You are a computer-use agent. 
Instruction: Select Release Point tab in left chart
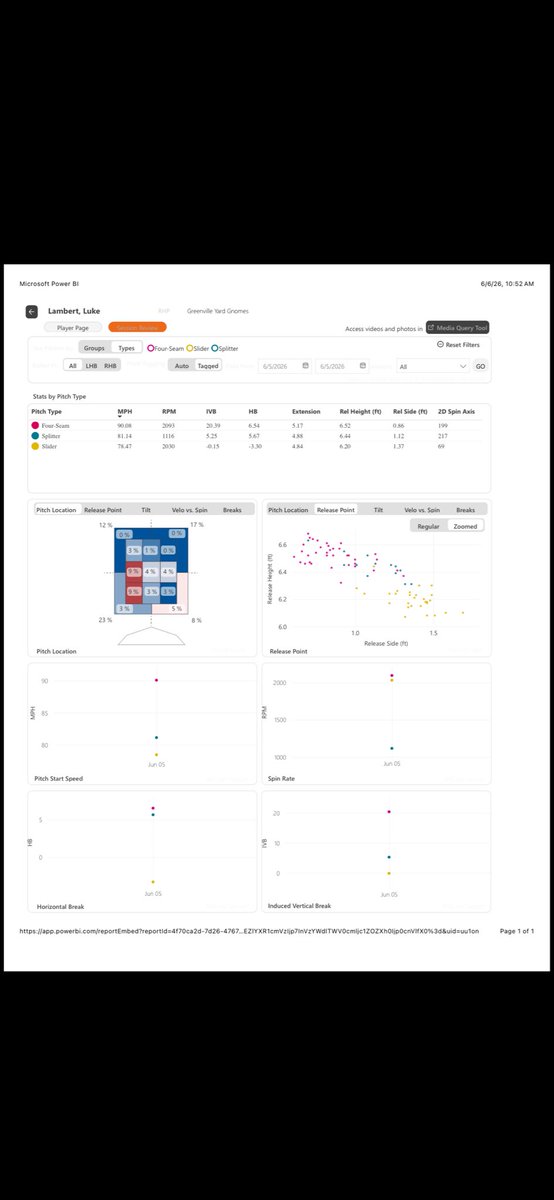pos(104,510)
